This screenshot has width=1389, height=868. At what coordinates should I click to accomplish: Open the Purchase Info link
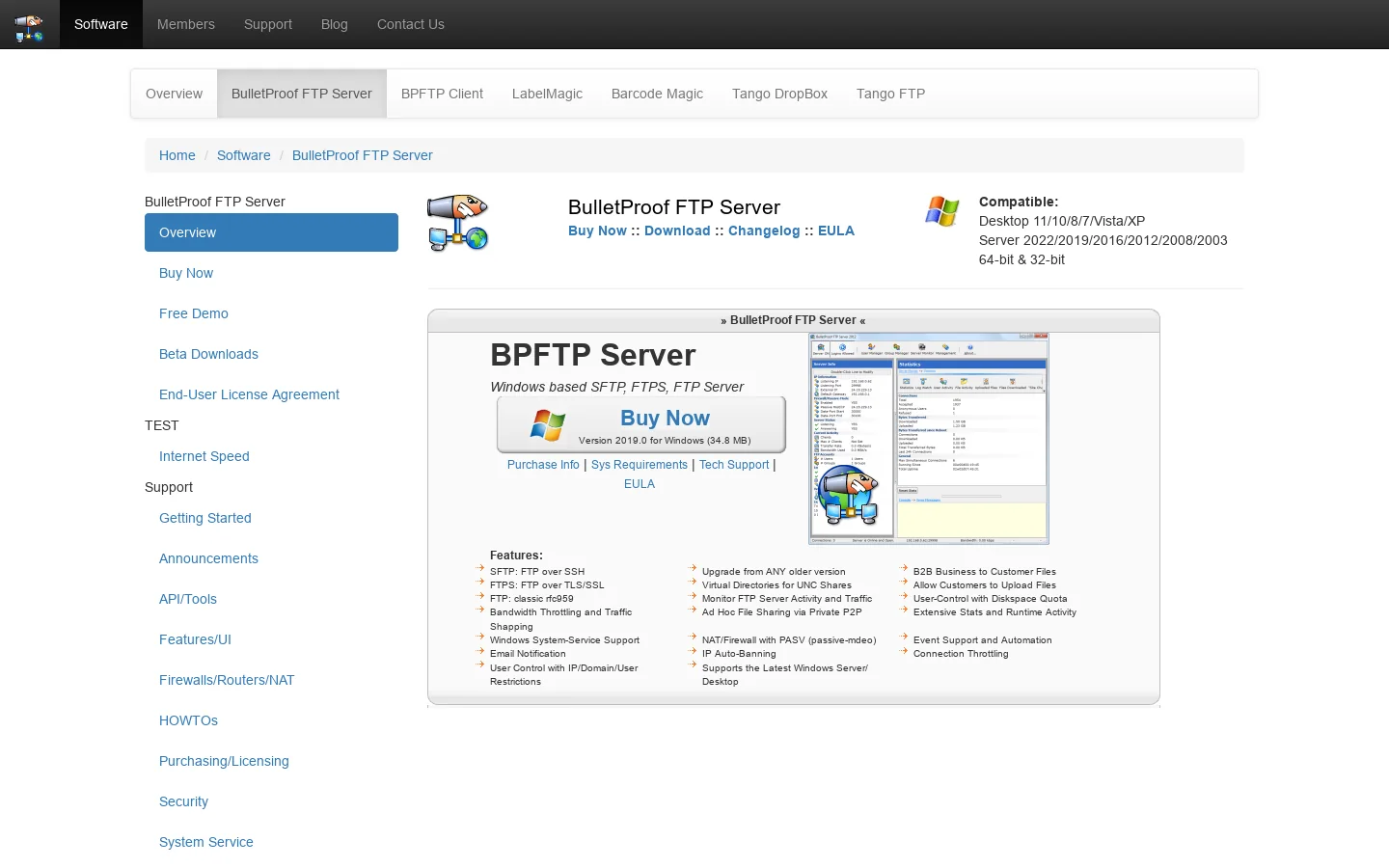point(543,465)
